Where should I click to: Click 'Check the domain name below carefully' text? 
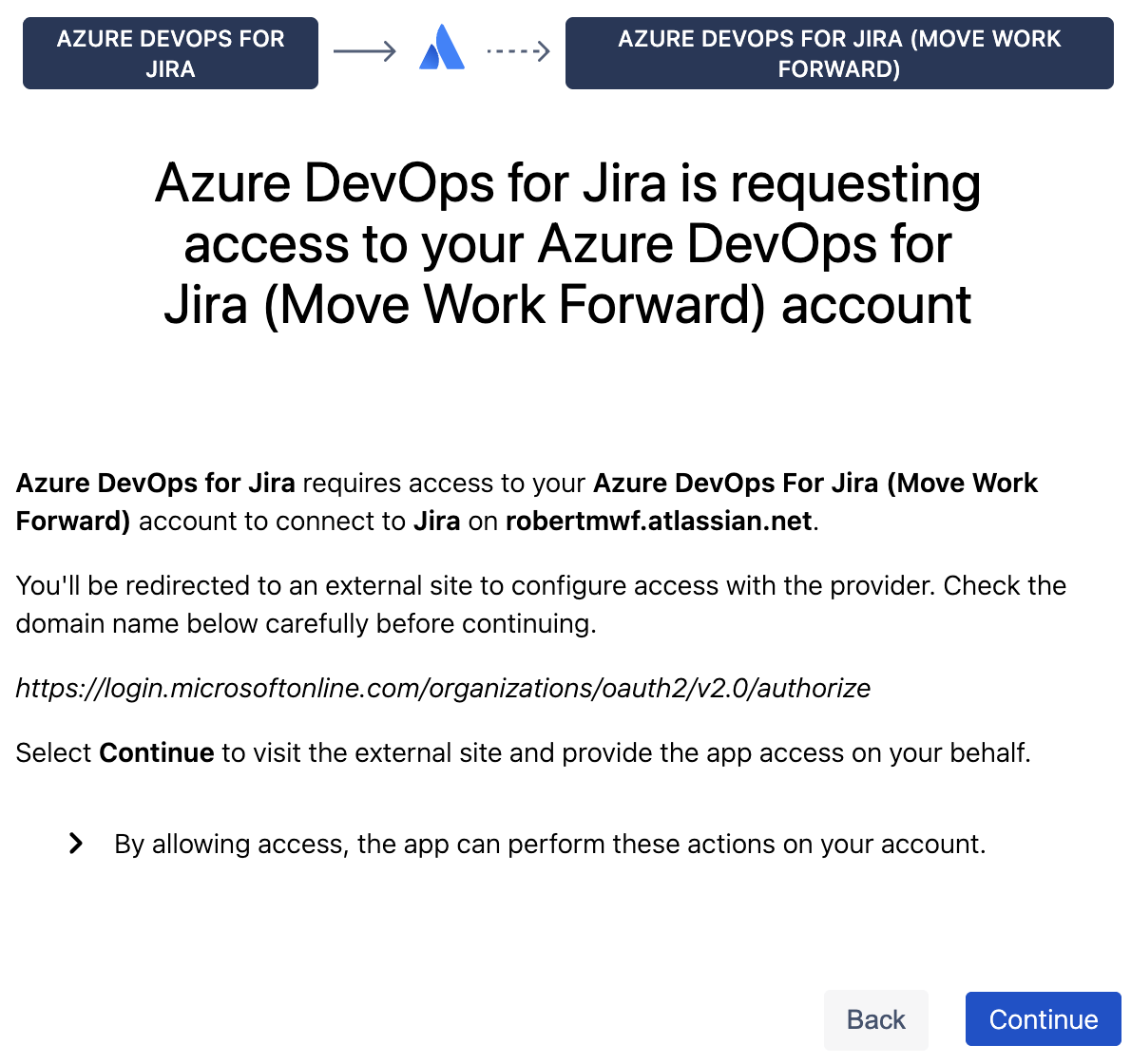(541, 604)
